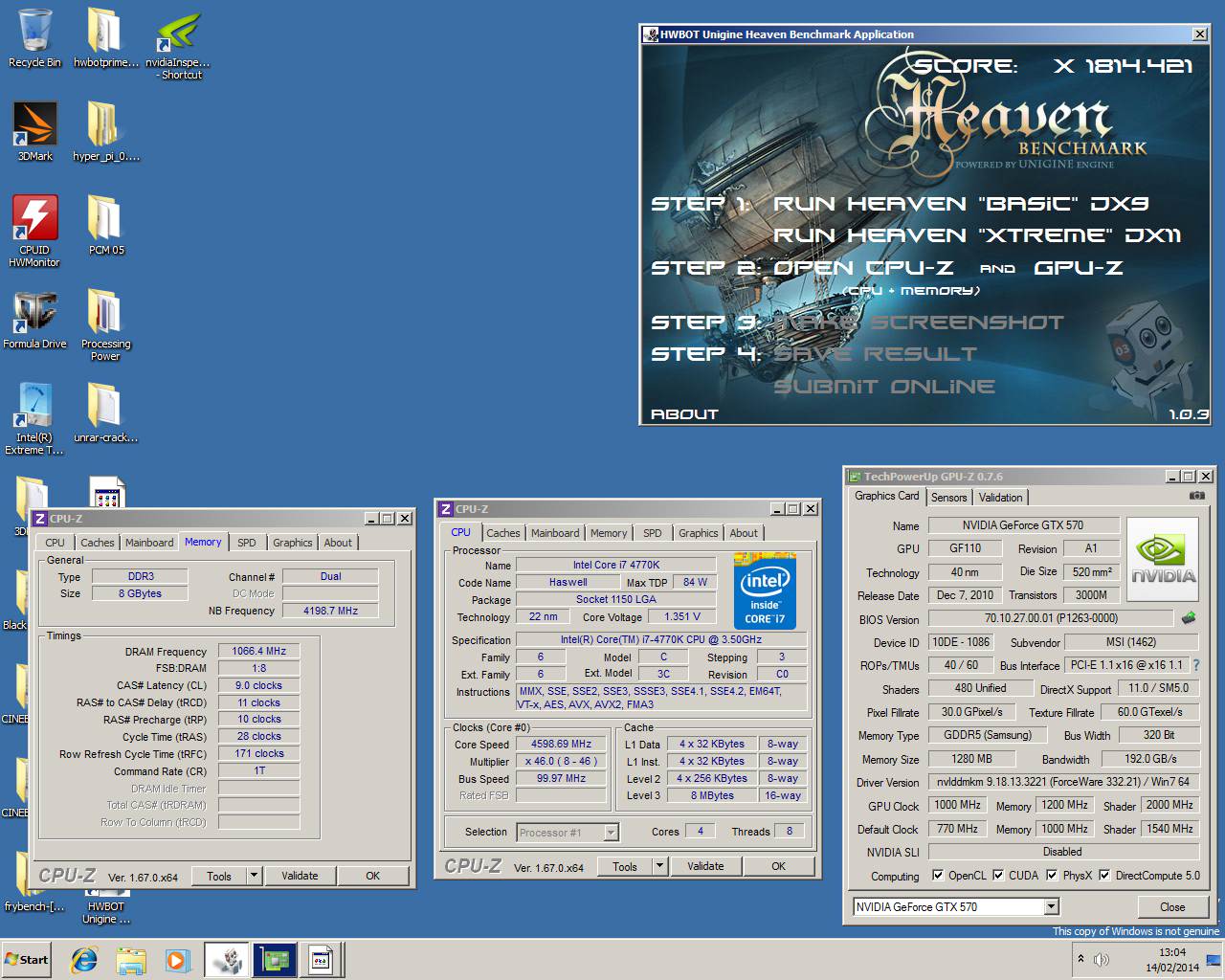
Task: Open Mainboard tab in CPU-Z CPU window
Action: [x=555, y=533]
